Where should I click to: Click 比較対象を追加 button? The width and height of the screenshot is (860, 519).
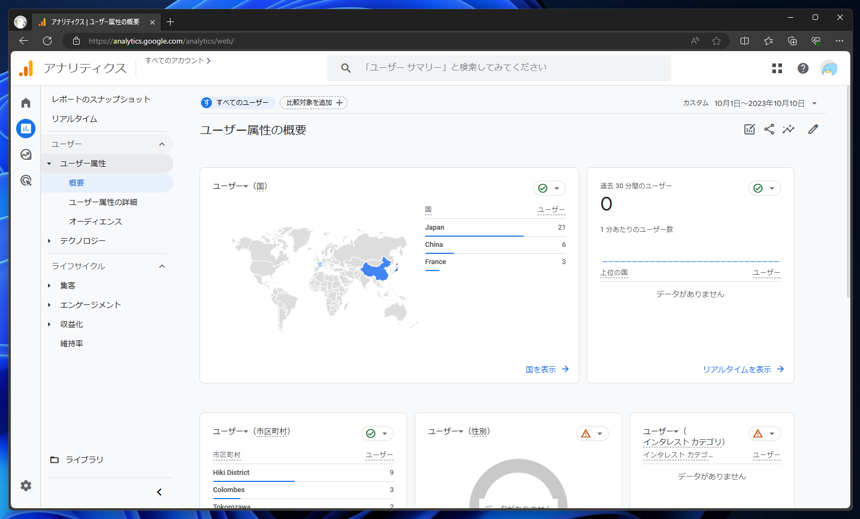[314, 103]
